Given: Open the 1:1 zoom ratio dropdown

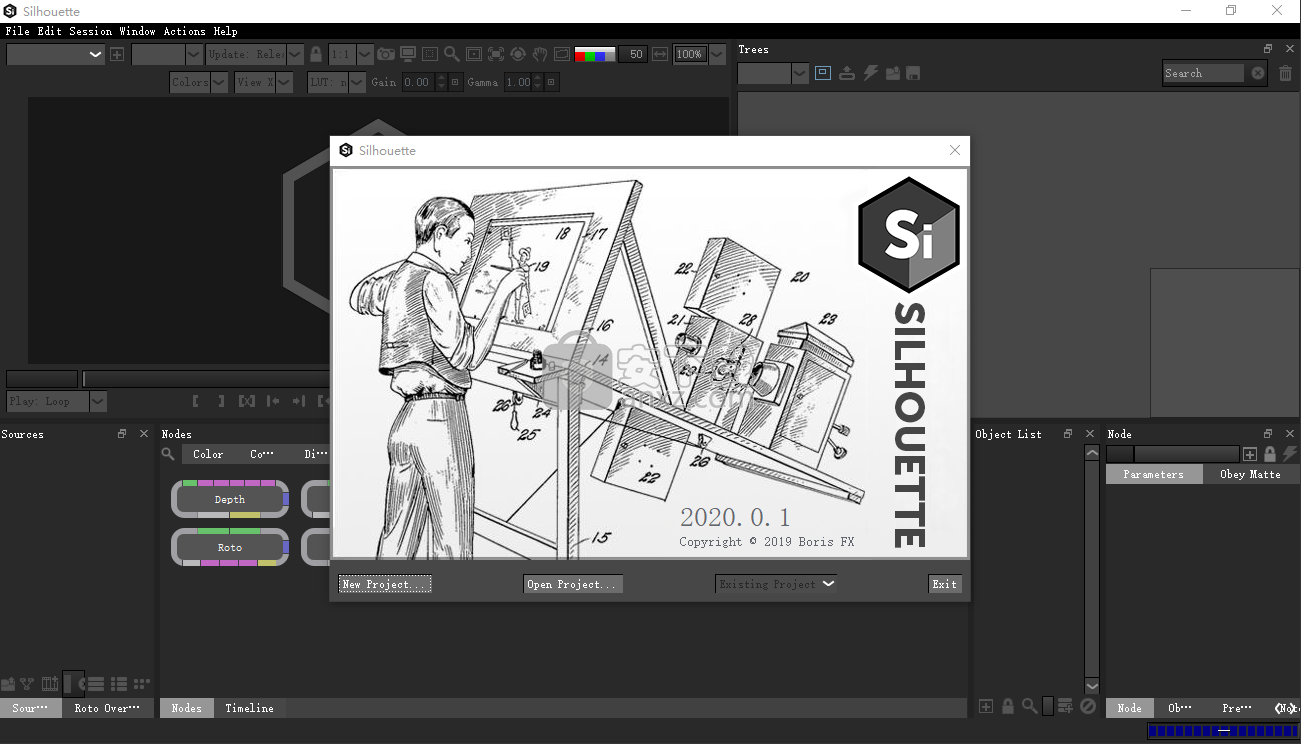Looking at the screenshot, I should (351, 54).
